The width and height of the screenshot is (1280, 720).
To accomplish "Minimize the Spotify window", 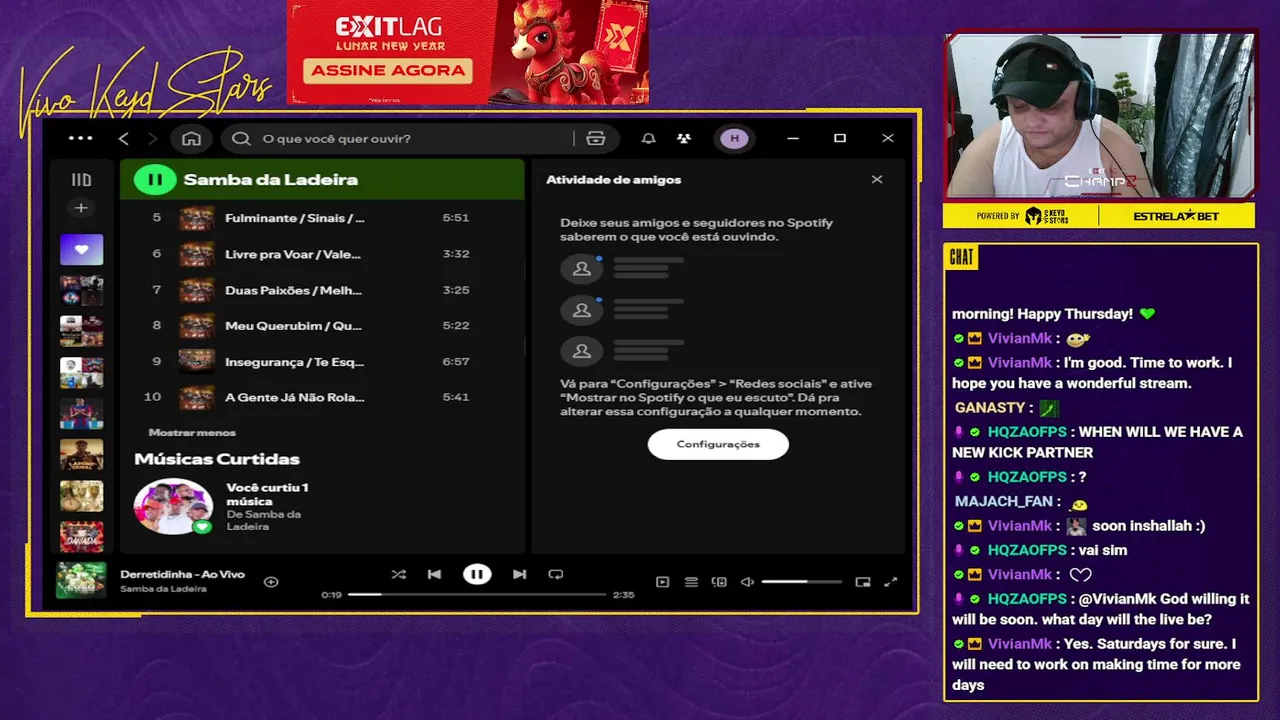I will (x=793, y=138).
